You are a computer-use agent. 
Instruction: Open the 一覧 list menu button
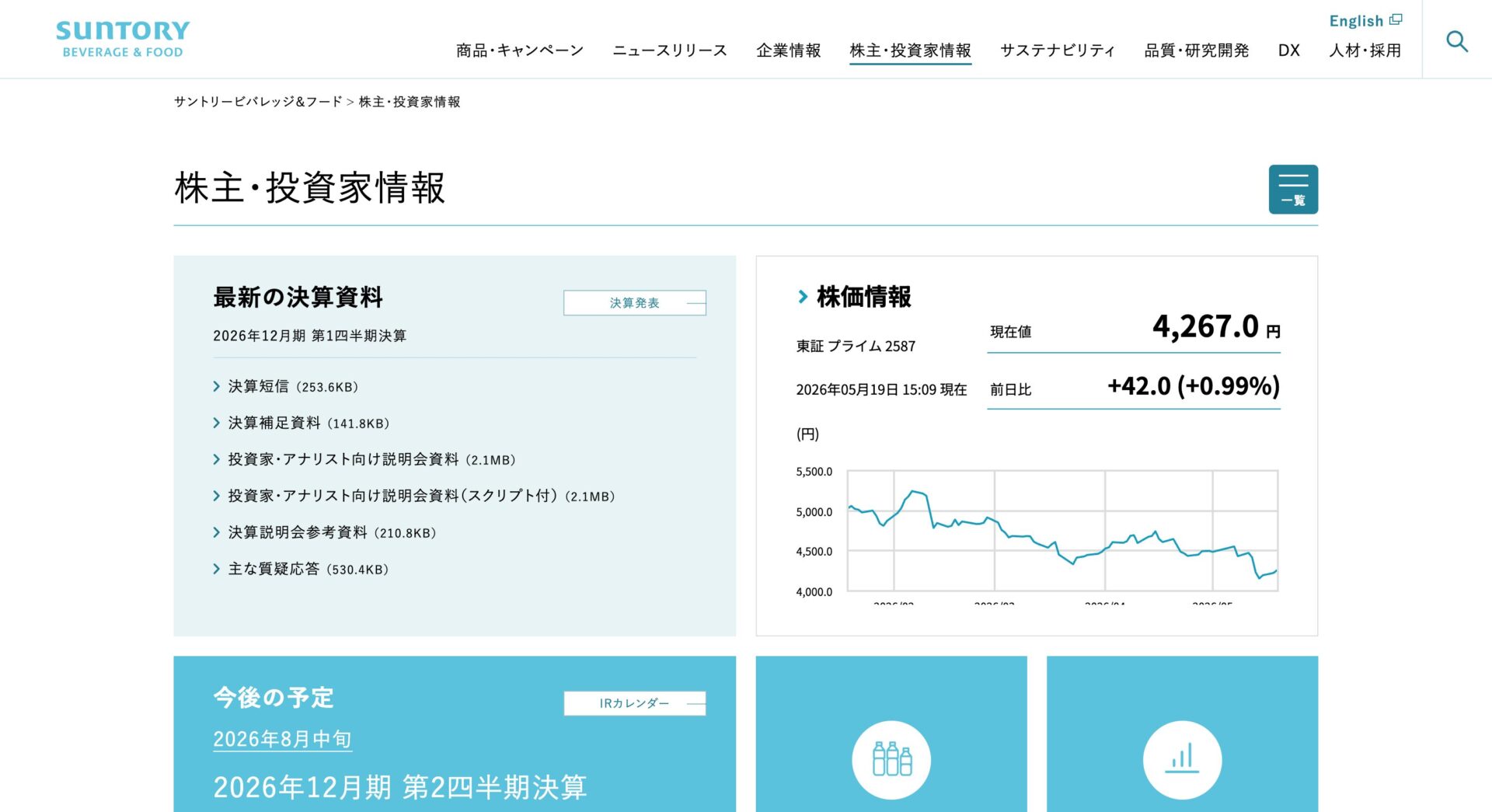tap(1293, 189)
